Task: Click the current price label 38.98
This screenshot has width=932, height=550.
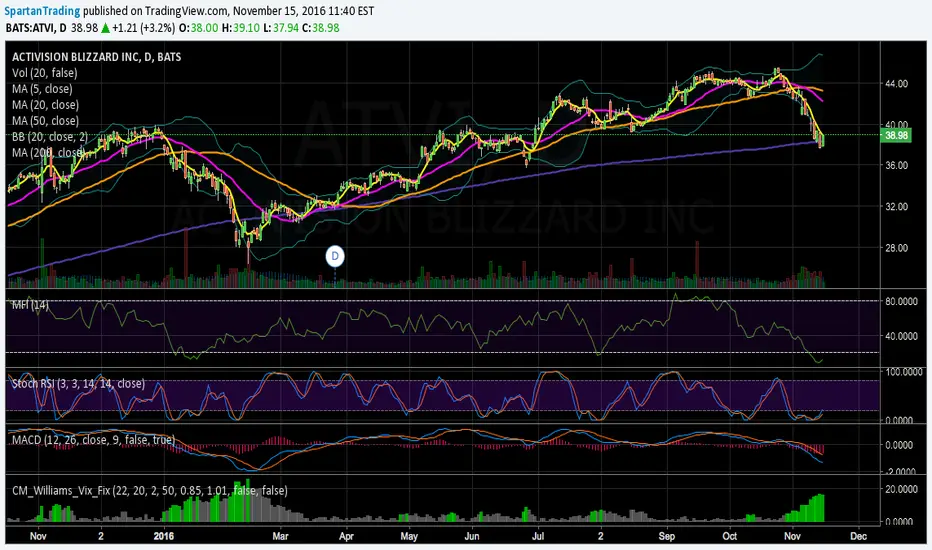Action: (x=896, y=136)
